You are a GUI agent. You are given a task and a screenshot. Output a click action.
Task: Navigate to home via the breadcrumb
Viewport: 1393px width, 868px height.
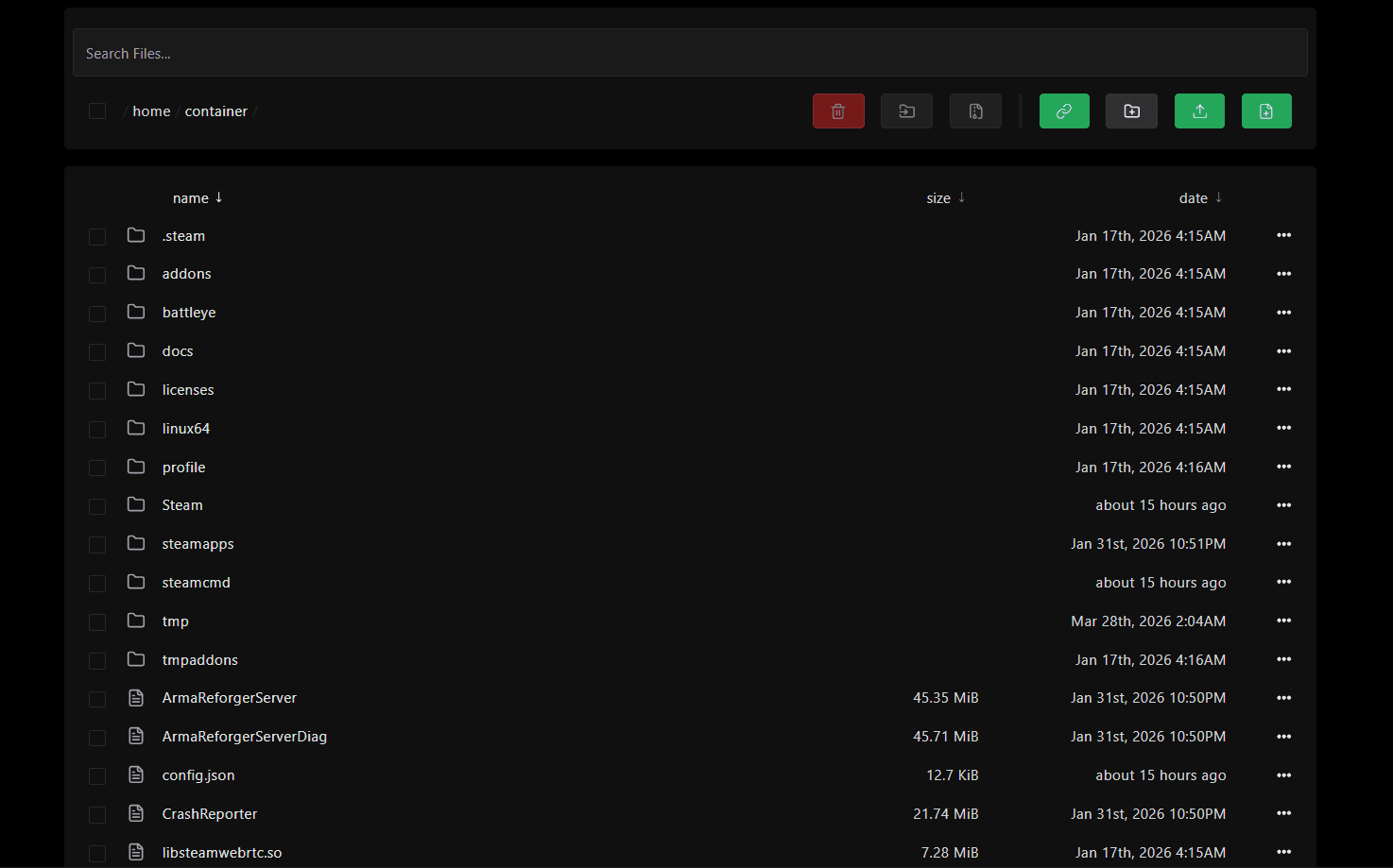coord(151,111)
